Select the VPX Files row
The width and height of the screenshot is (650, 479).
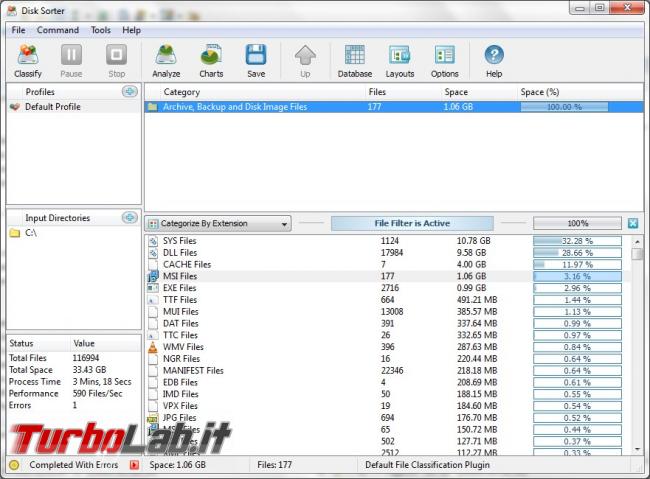pyautogui.click(x=386, y=406)
